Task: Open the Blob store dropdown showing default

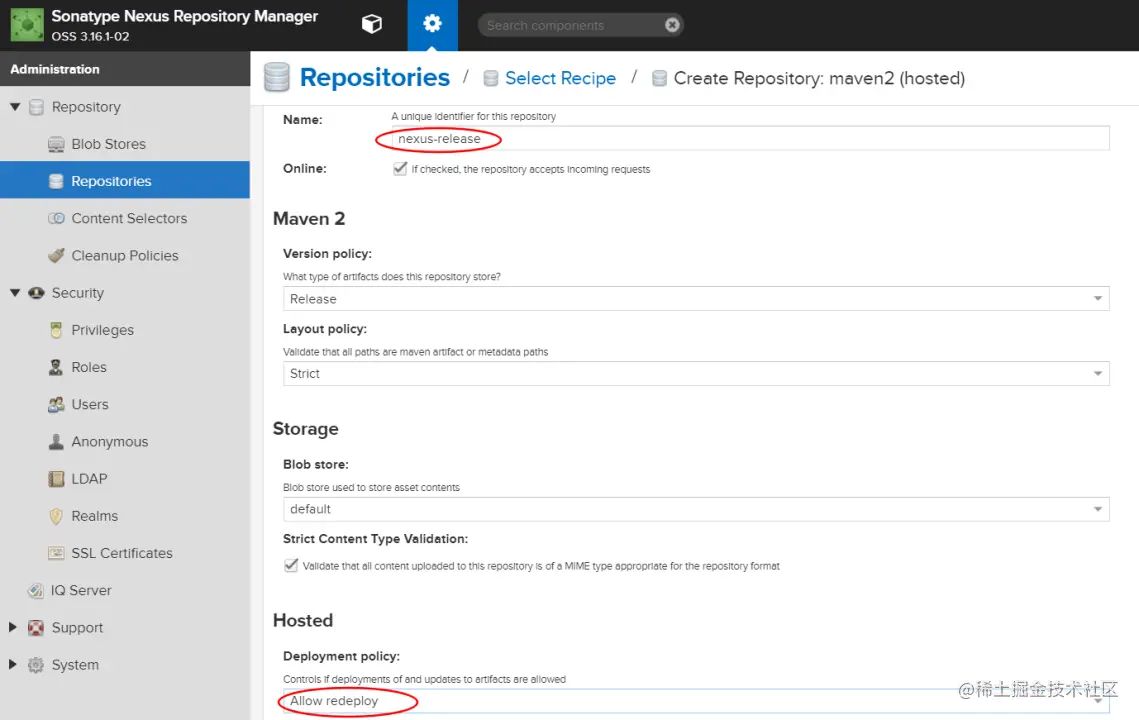Action: pos(696,509)
